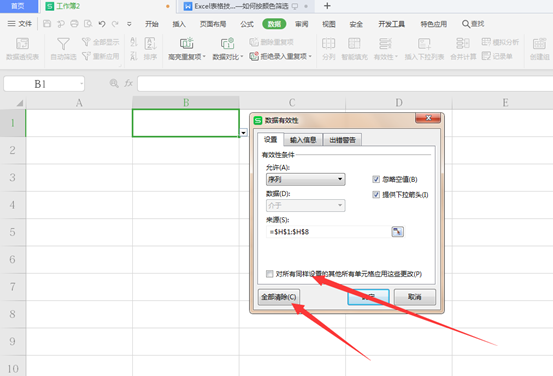Click the ascending sort A-Z icon
This screenshot has height=376, width=553.
(134, 42)
